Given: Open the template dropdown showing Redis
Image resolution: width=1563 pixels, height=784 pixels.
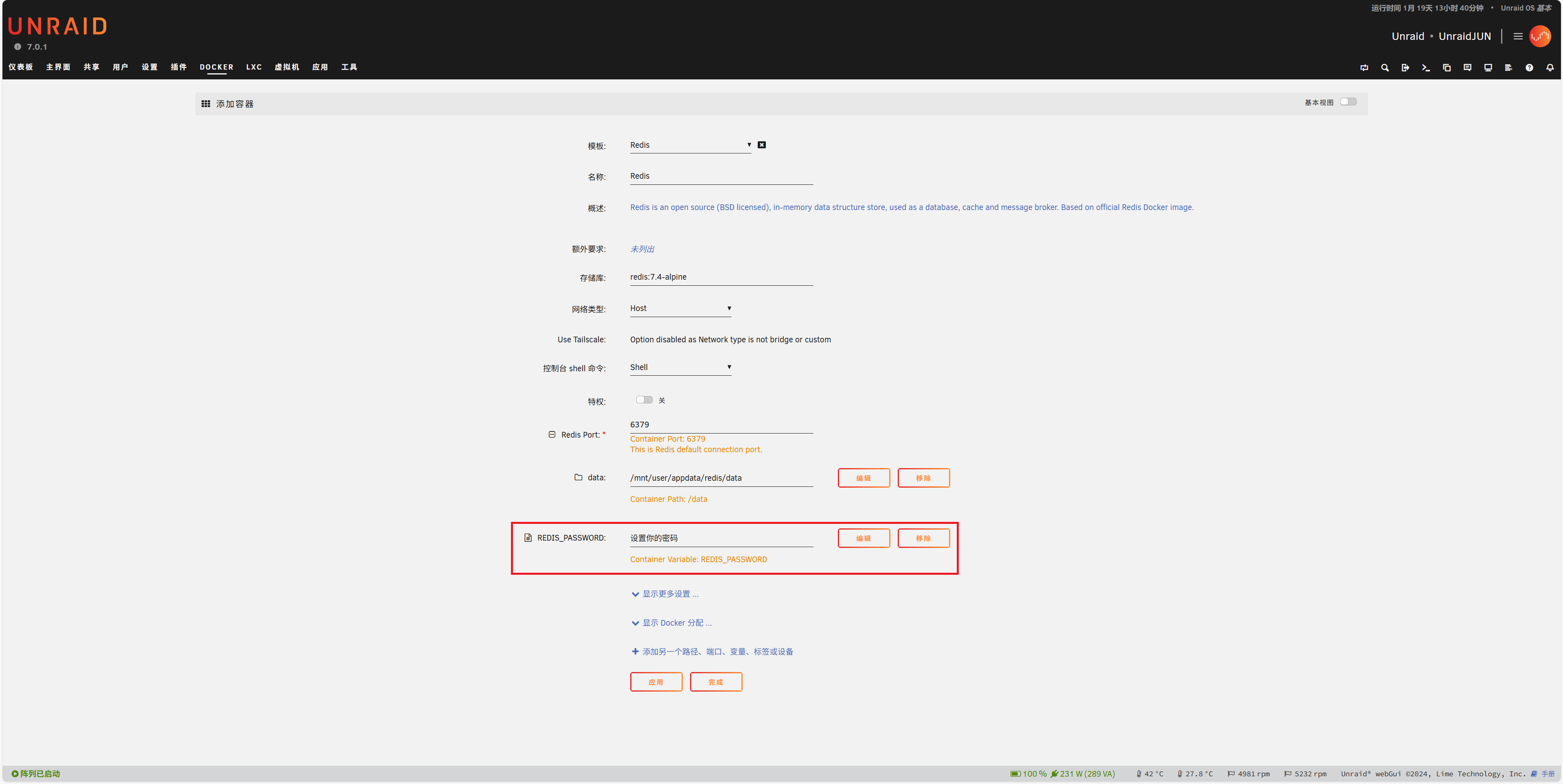Looking at the screenshot, I should pos(690,145).
